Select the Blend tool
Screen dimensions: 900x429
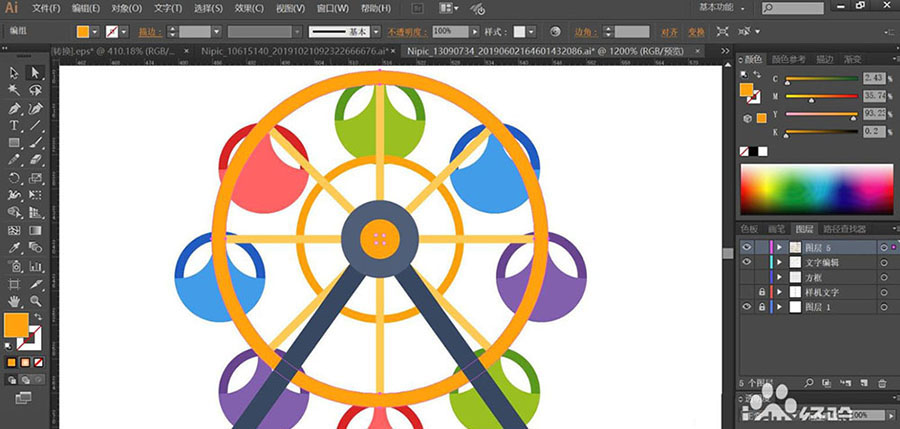click(x=36, y=248)
